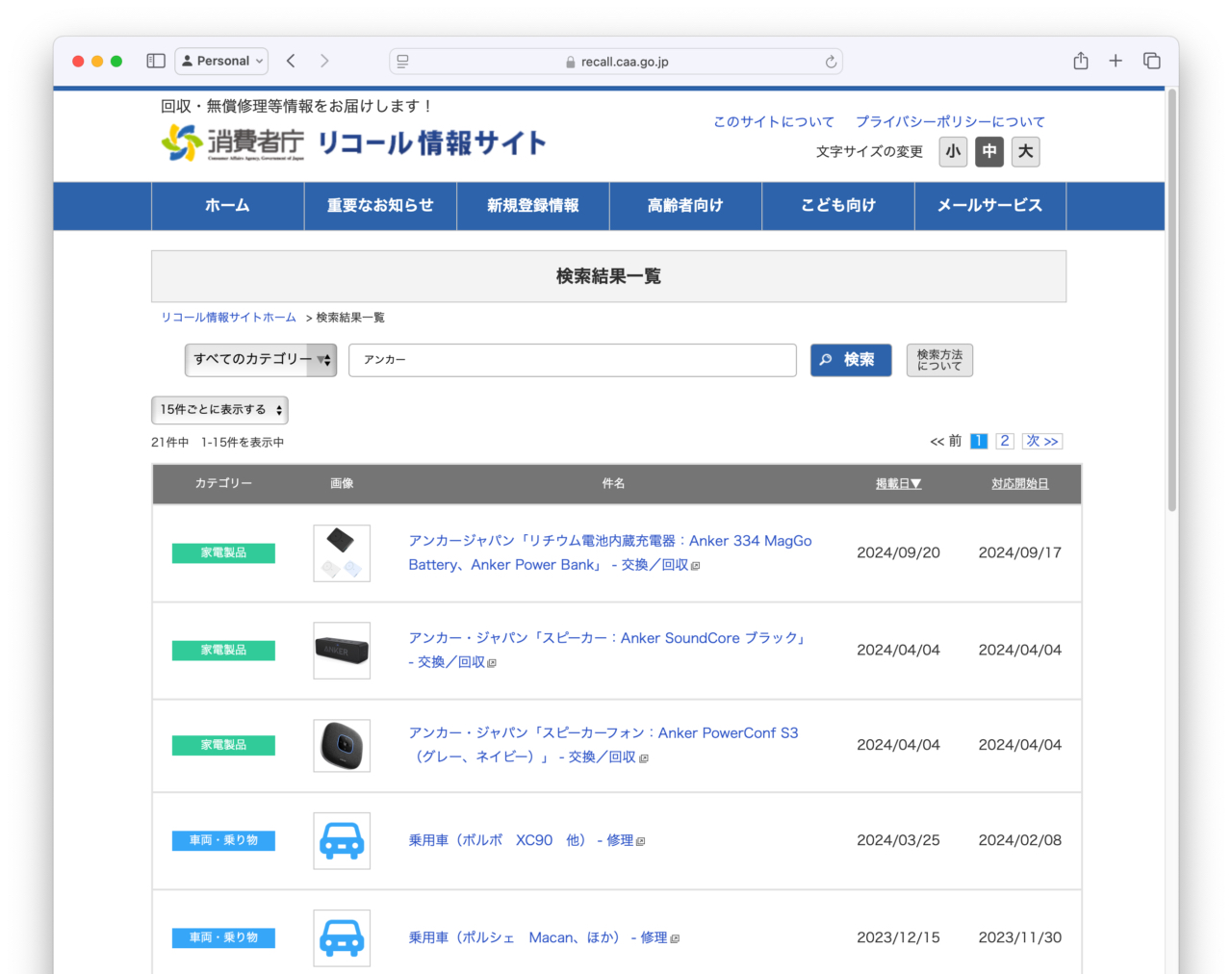The height and width of the screenshot is (974, 1232).
Task: Open the すべてのカテゴリー category dropdown
Action: pyautogui.click(x=261, y=359)
